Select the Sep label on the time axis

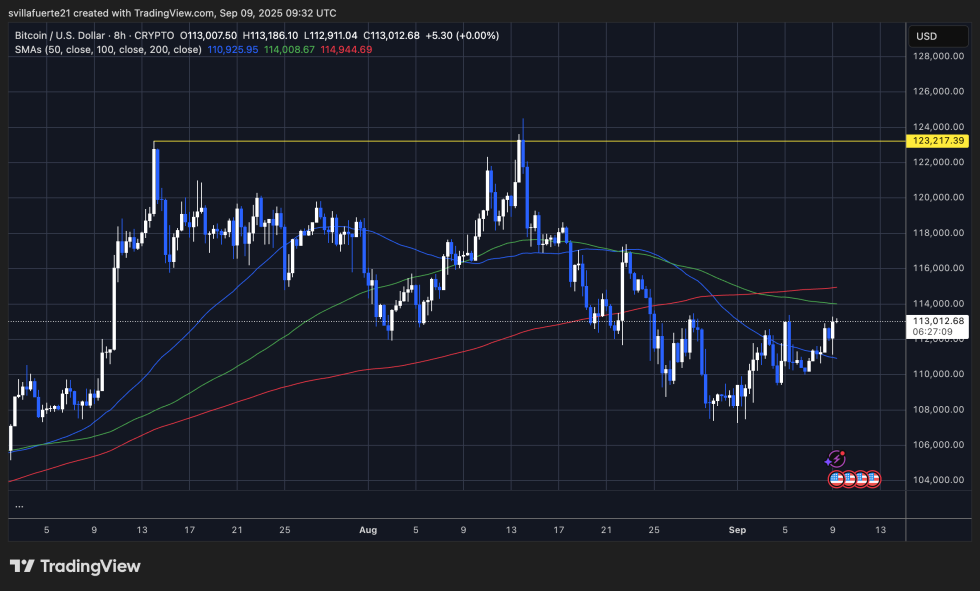click(737, 529)
